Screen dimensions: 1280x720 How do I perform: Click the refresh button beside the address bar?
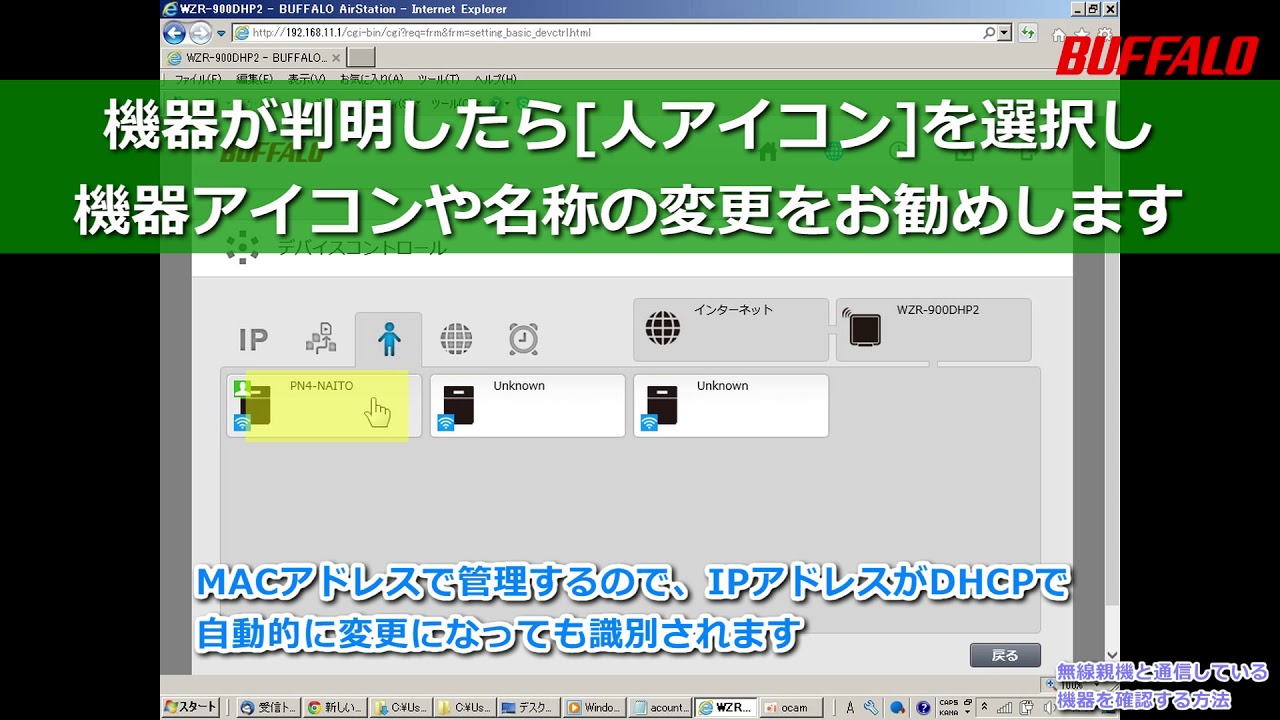point(1027,33)
